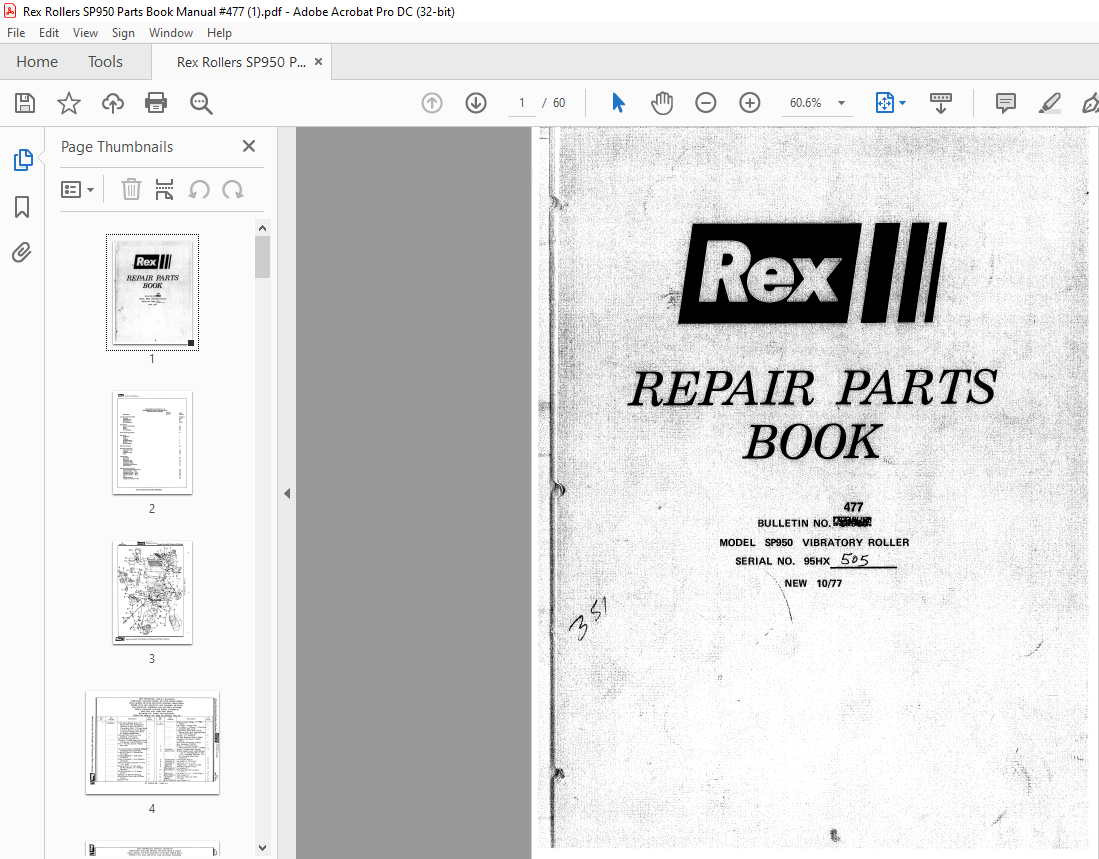Screen dimensions: 1099x859
Task: Open Find text magnifier icon
Action: [x=201, y=103]
